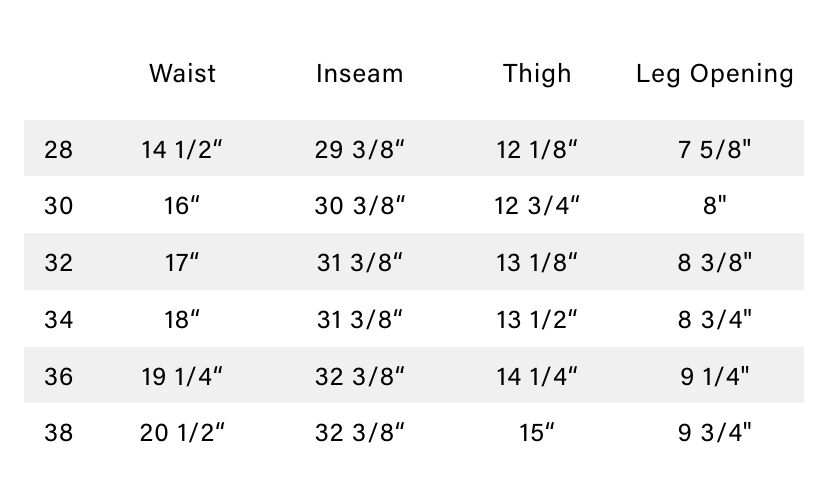Select the 20 1/2" waist measurement
The image size is (834, 484).
182,433
